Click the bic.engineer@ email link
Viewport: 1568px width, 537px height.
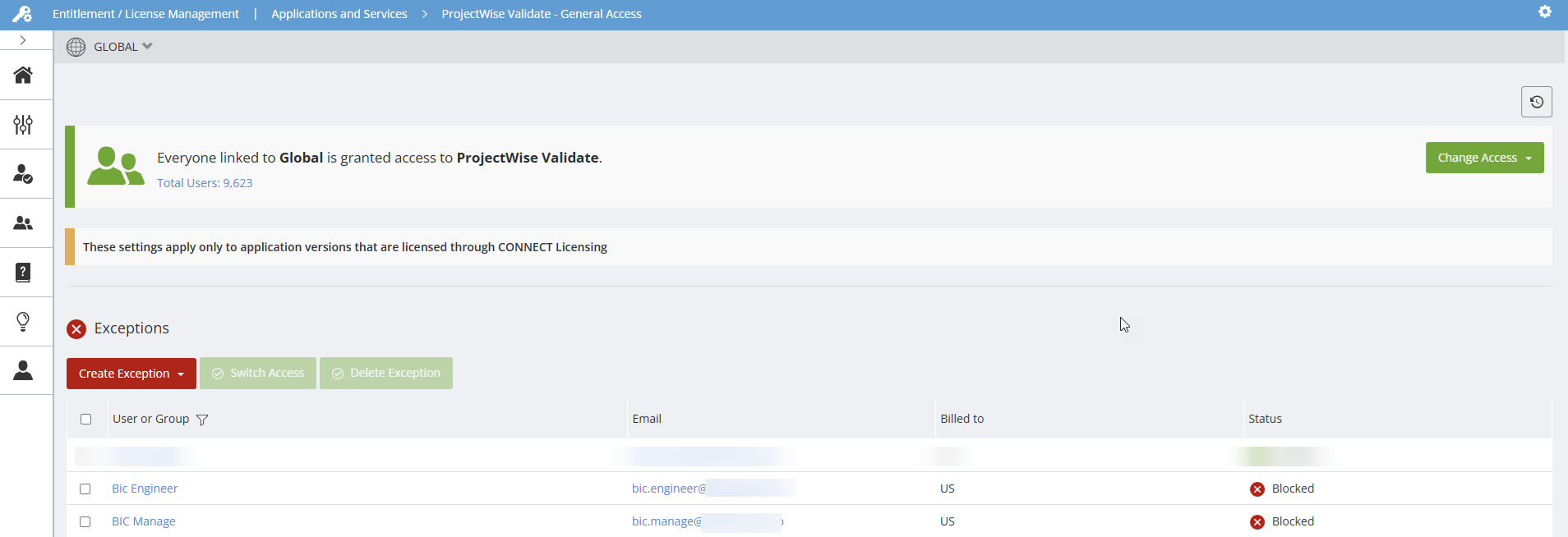tap(669, 489)
